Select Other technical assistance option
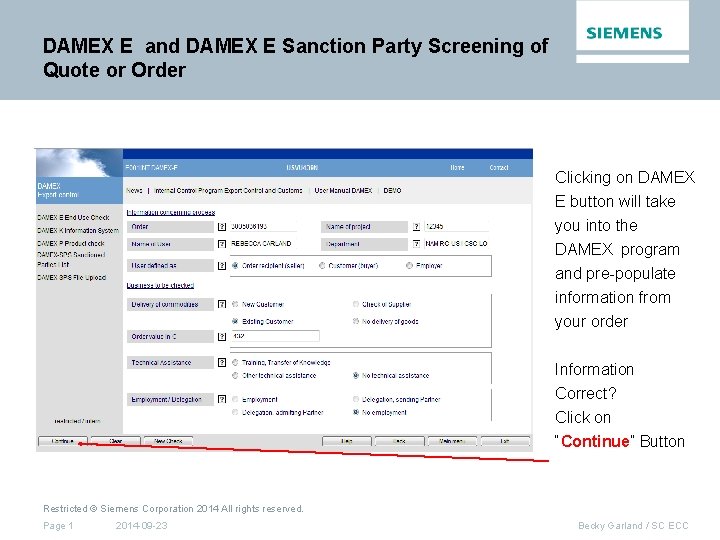Screen dimensions: 720x540 235,375
